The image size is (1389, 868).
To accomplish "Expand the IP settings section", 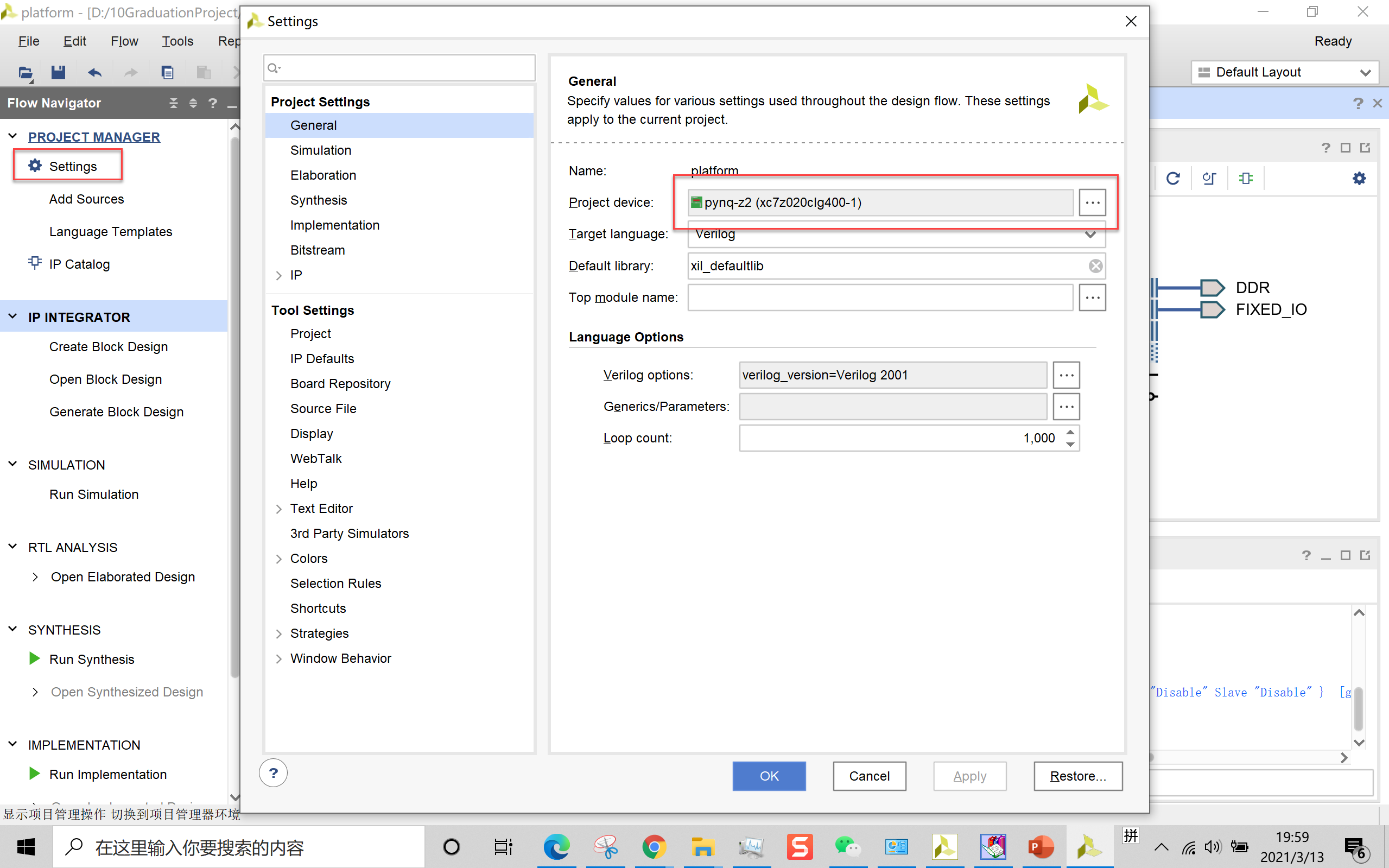I will click(279, 274).
